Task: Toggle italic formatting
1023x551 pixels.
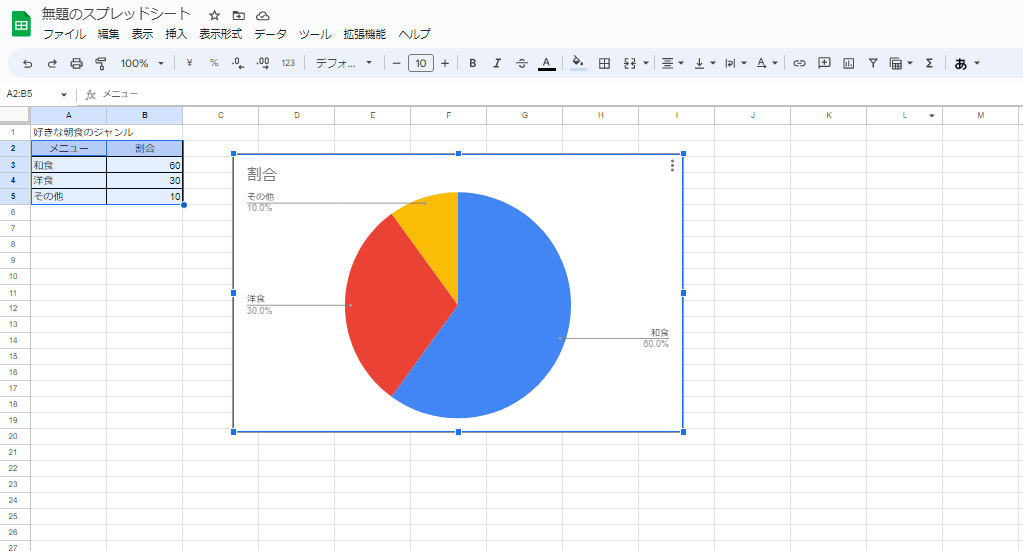Action: 497,63
